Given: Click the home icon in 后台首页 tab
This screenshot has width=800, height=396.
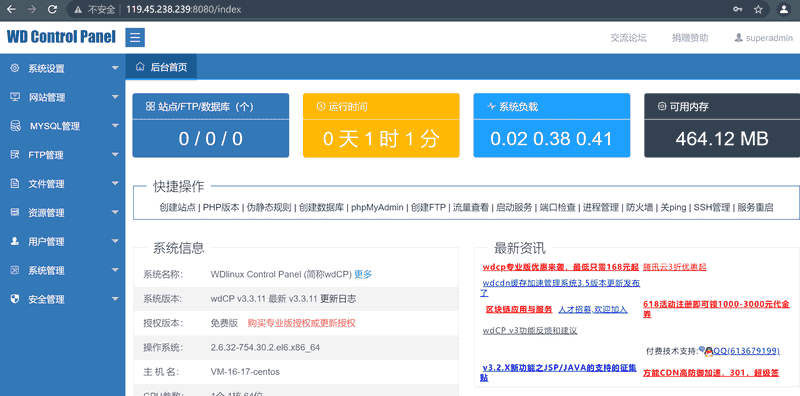Looking at the screenshot, I should pos(139,67).
